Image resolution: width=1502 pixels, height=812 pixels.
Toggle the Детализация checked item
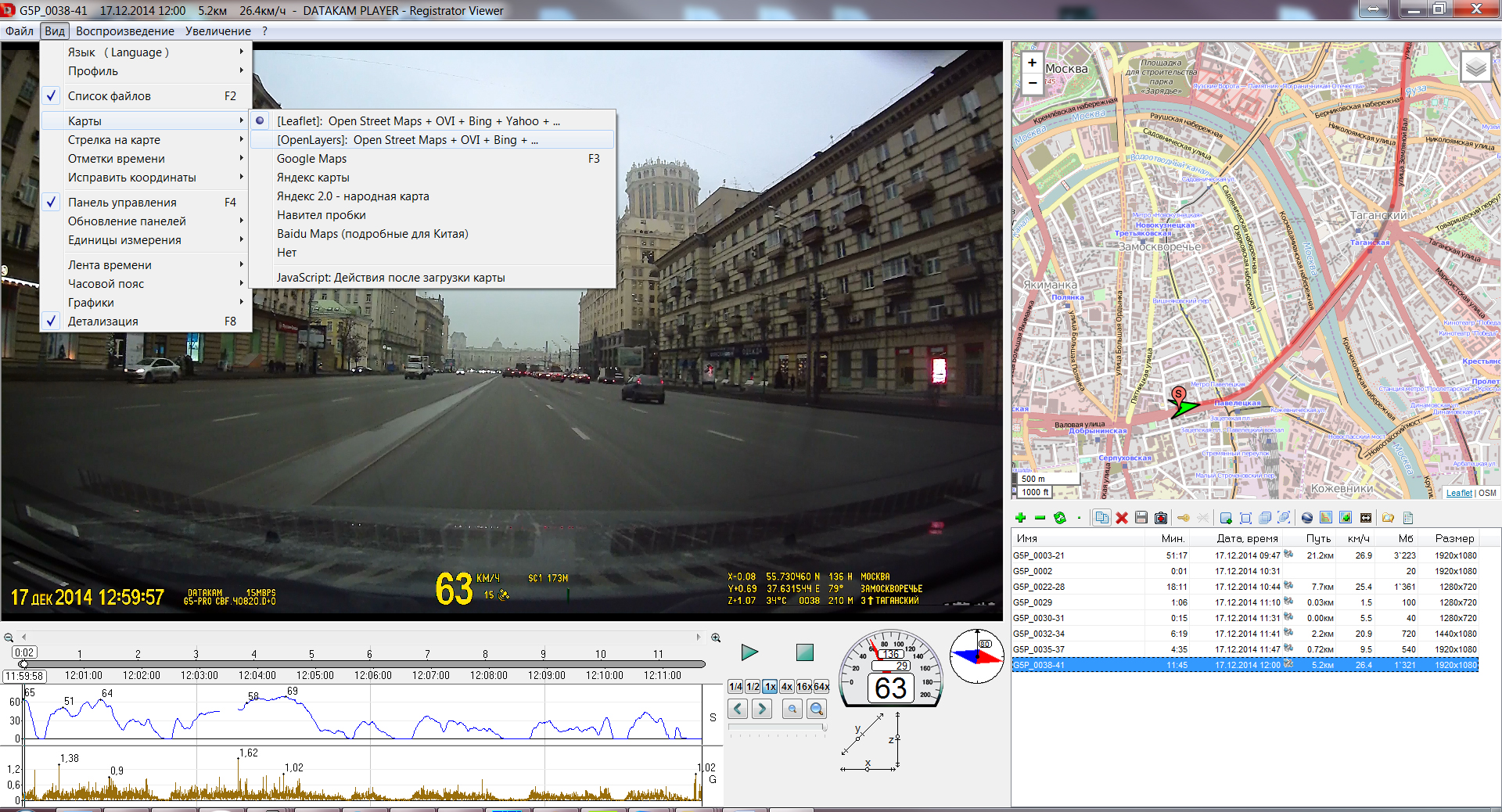click(x=146, y=322)
